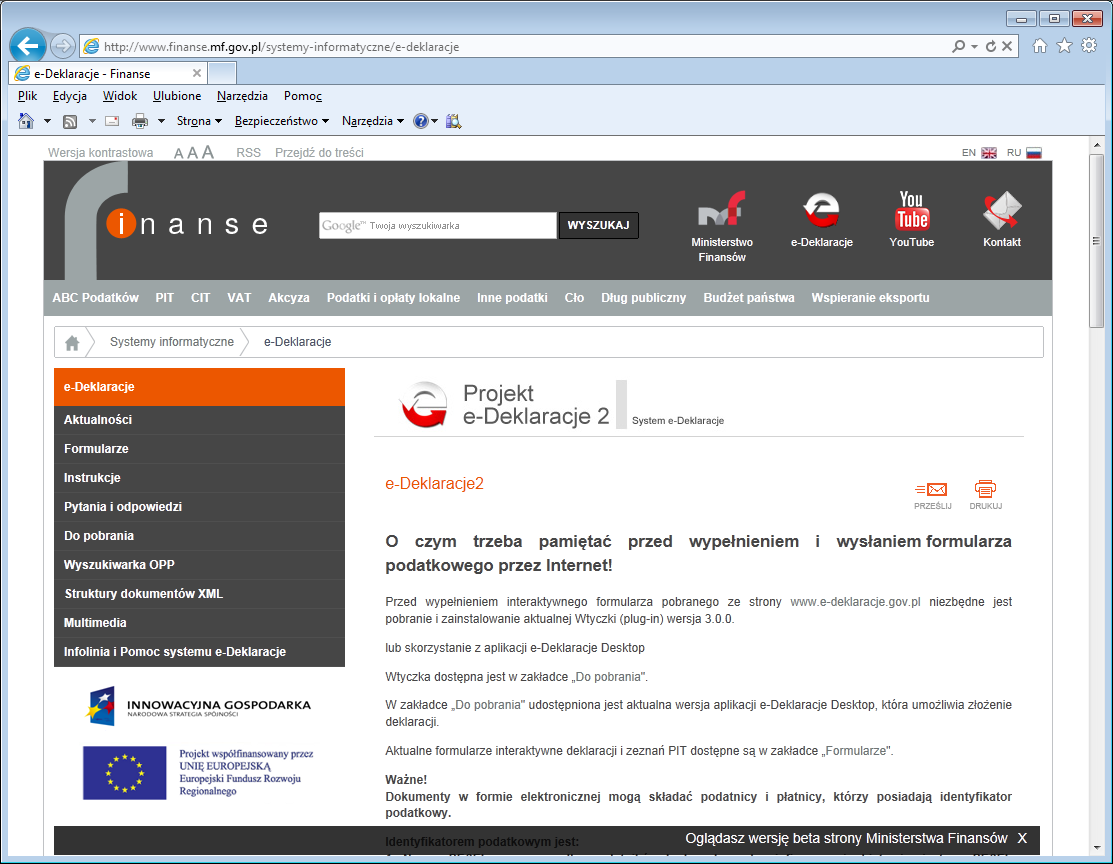Screen dimensions: 1113x864
Task: Click Przejdź do treści link
Action: pyautogui.click(x=319, y=153)
